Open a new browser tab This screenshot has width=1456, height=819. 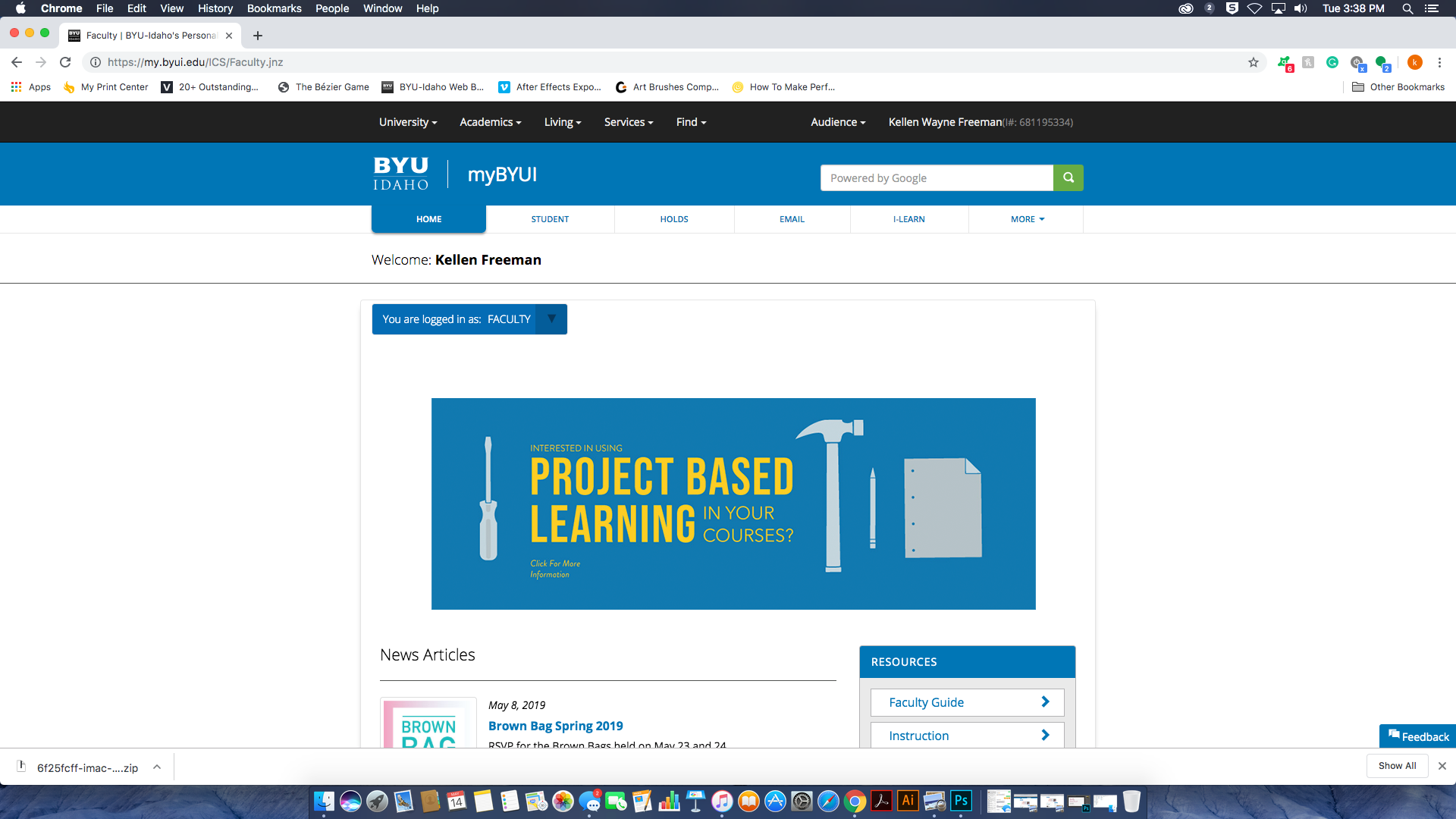(x=258, y=36)
